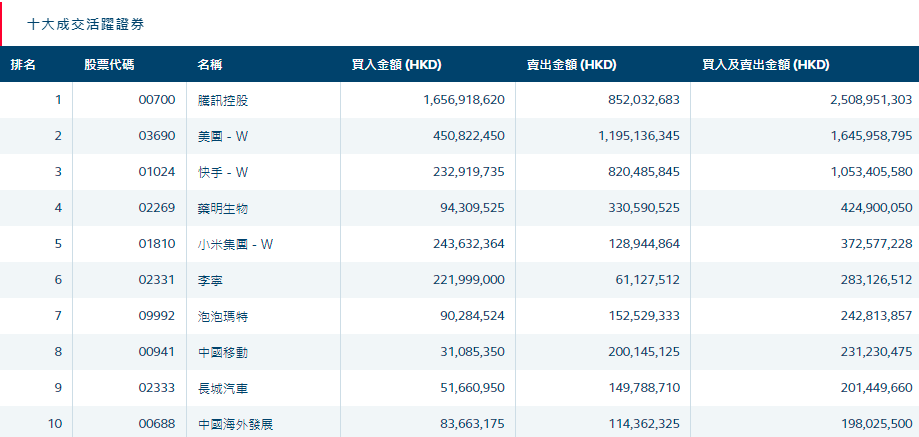Click total amount 424,900,050

(x=875, y=208)
